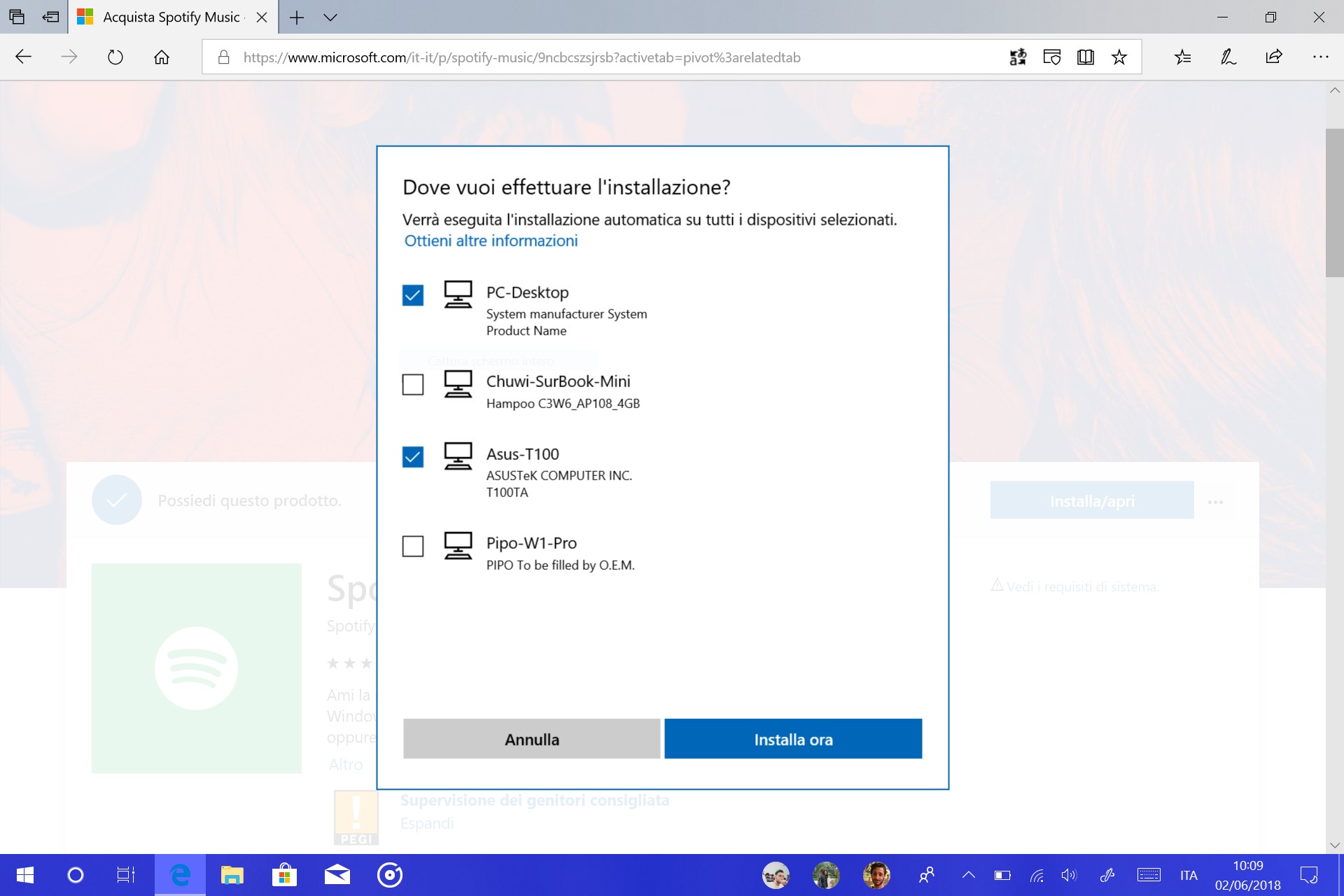This screenshot has height=896, width=1344.
Task: Click the browser forward arrow
Action: click(69, 57)
